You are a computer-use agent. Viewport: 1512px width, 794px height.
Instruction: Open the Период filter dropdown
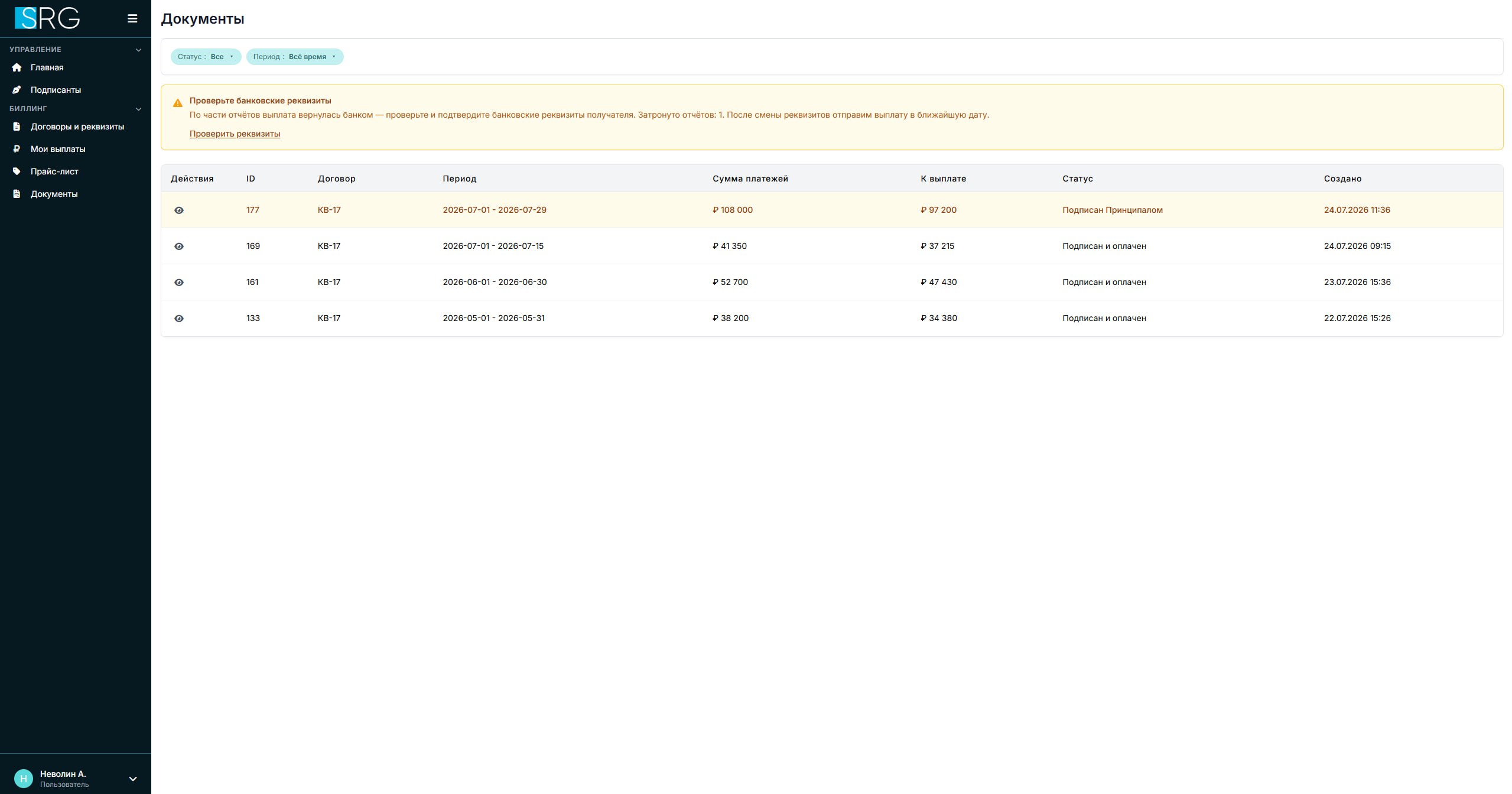coord(295,57)
